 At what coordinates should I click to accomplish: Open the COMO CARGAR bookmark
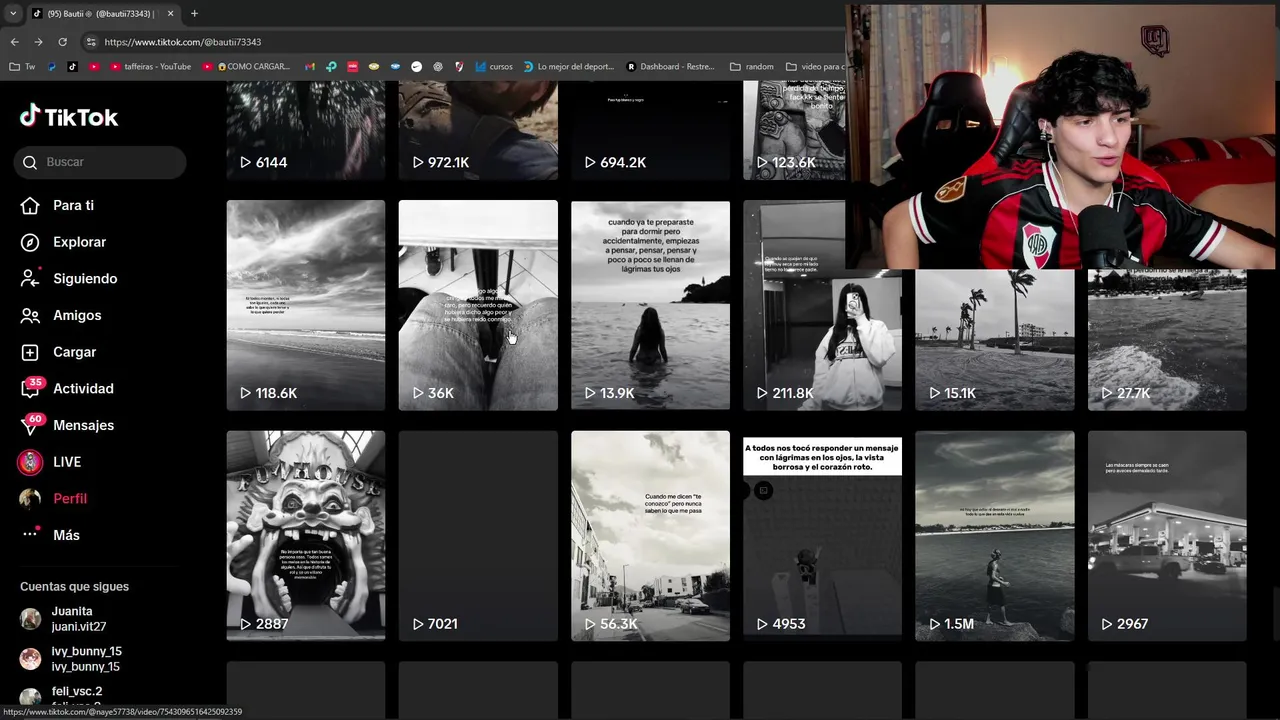pyautogui.click(x=246, y=67)
